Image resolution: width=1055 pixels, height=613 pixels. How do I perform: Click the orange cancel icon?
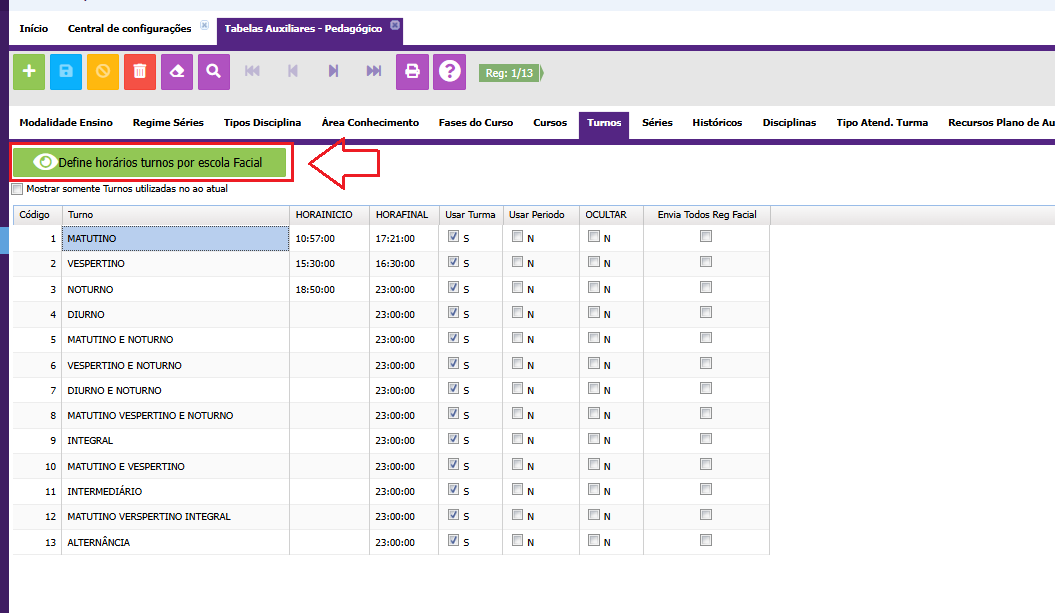click(x=103, y=71)
